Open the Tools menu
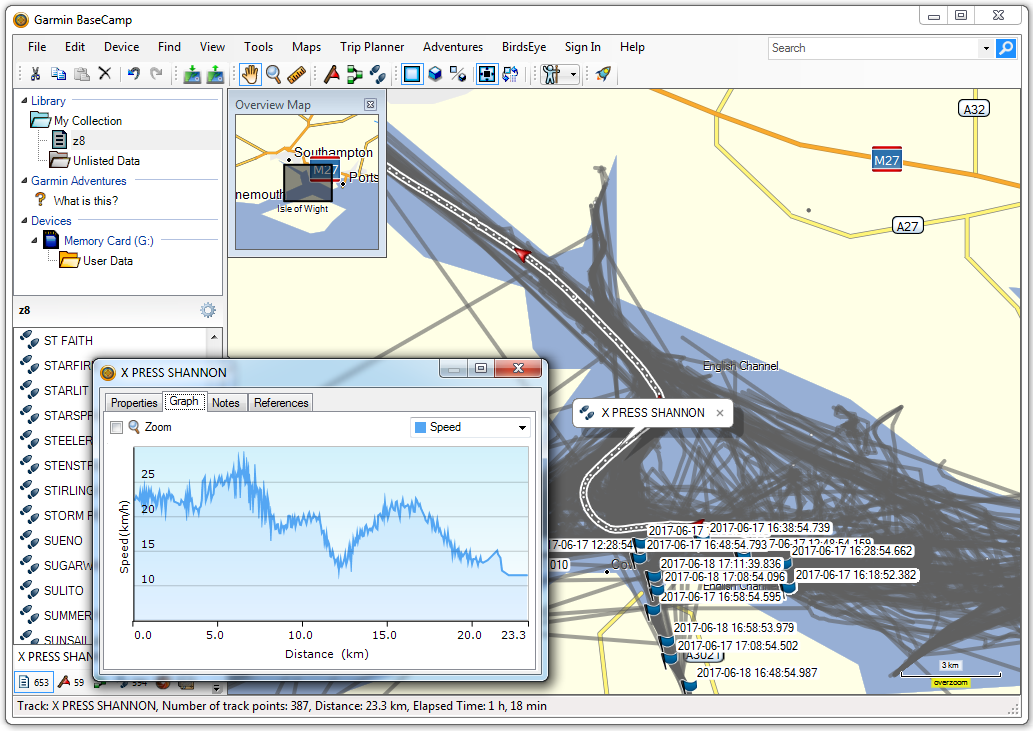The height and width of the screenshot is (731, 1033). coord(258,47)
